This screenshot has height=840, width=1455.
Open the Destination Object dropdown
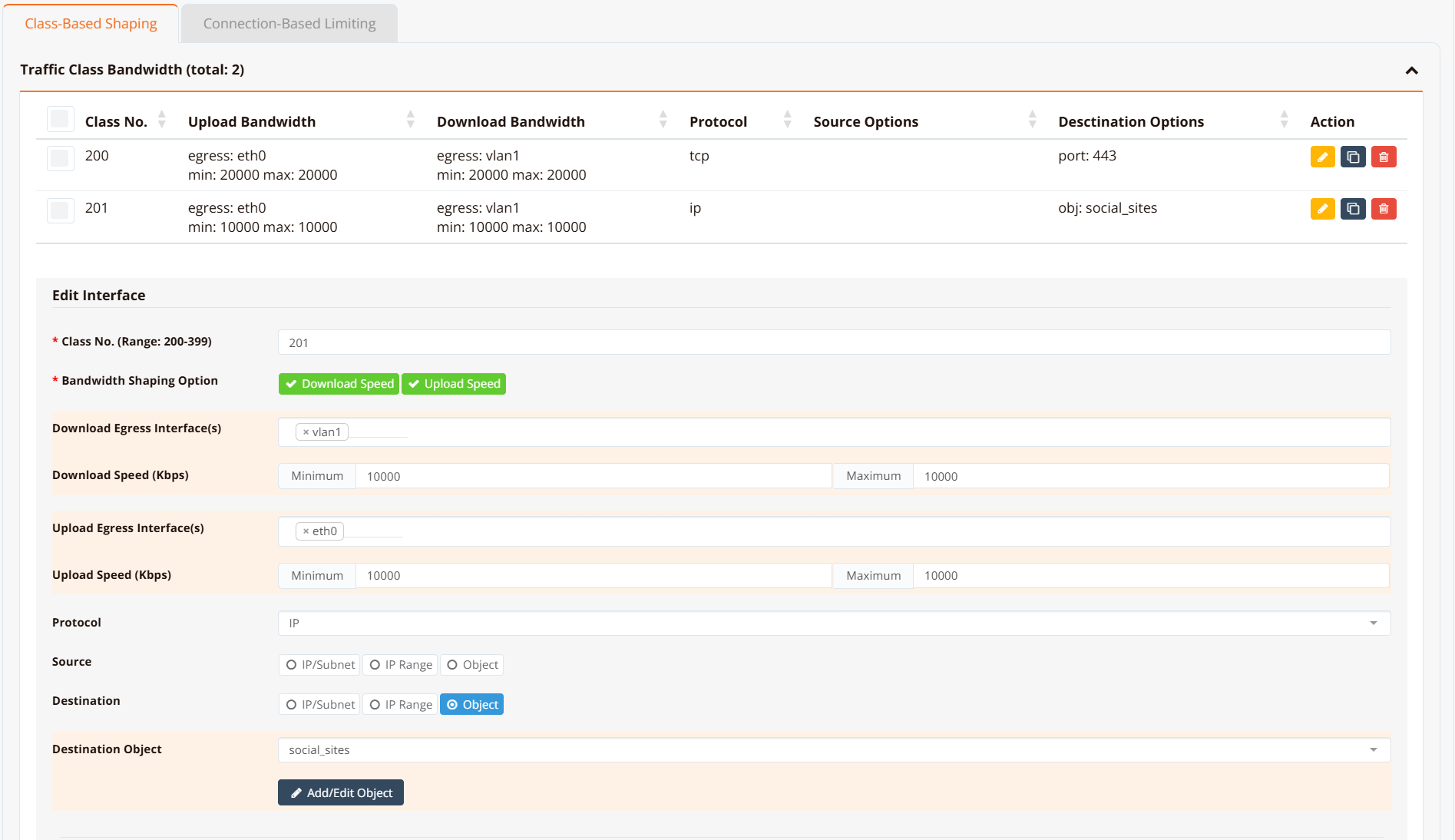coord(834,750)
